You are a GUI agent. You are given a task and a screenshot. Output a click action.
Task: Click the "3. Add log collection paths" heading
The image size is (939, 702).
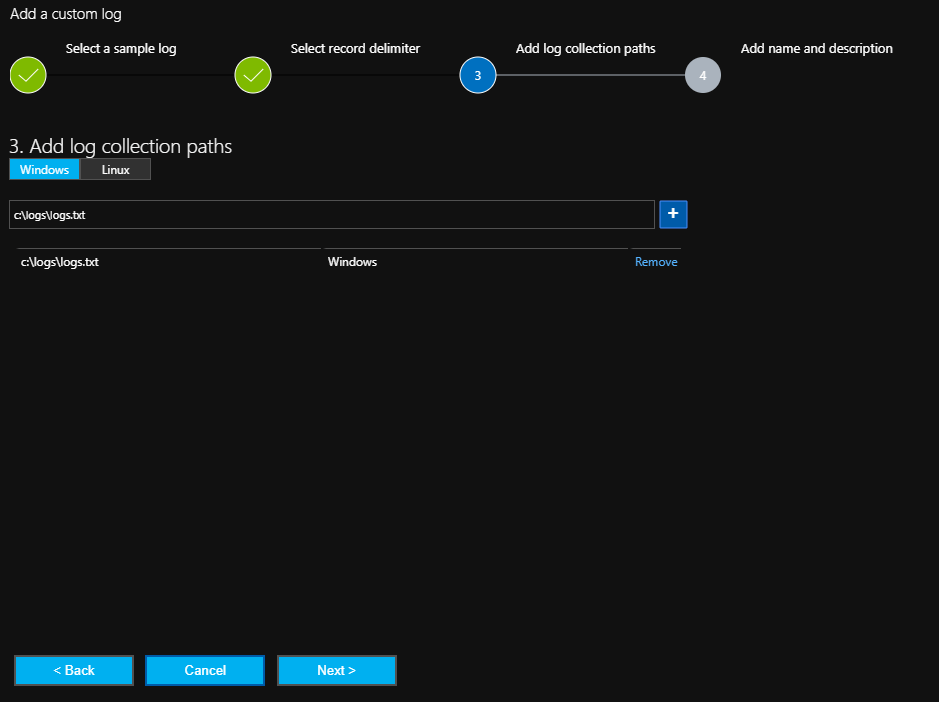120,146
